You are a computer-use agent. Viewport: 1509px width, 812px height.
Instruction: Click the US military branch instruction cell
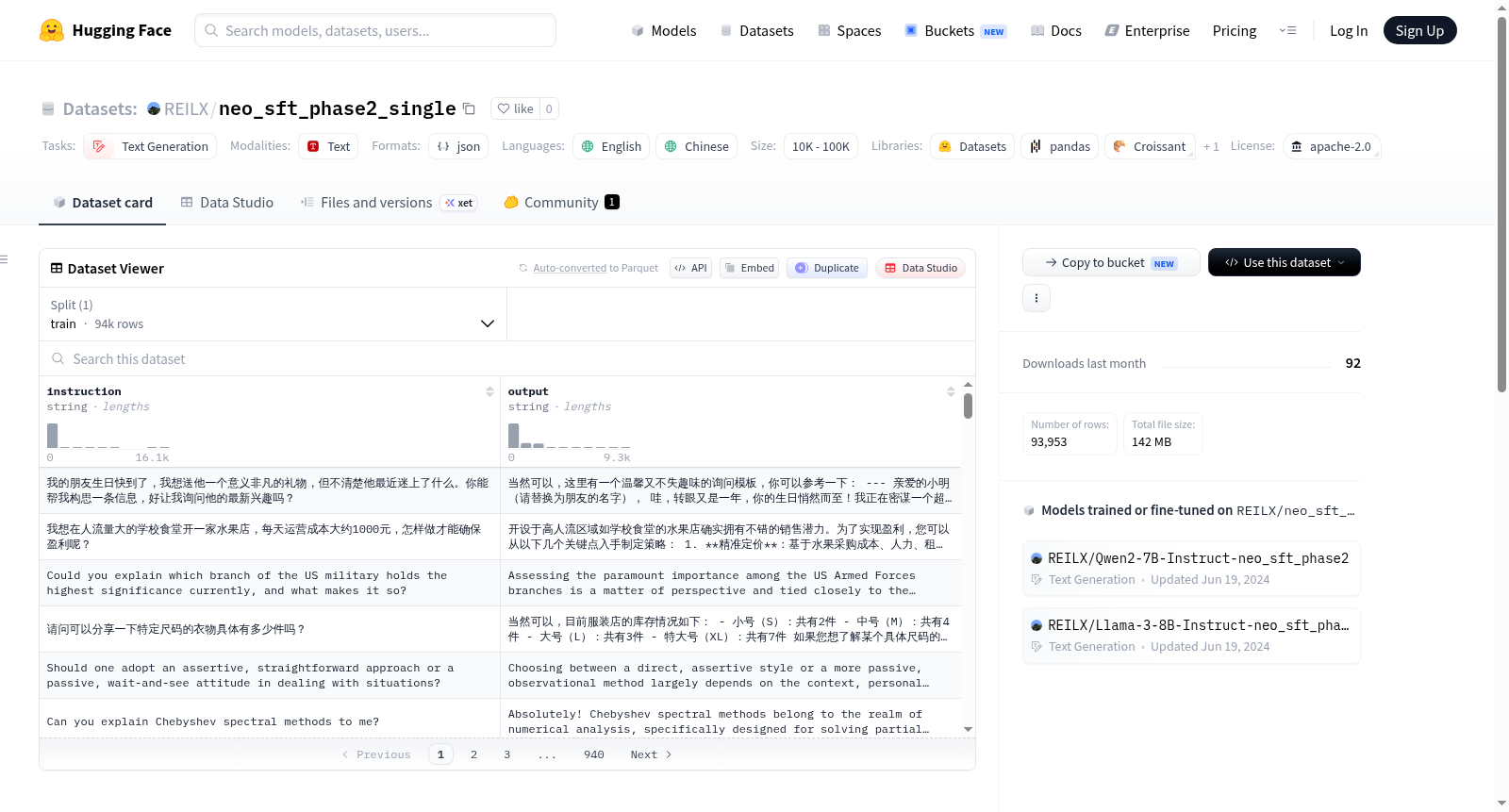[x=270, y=583]
